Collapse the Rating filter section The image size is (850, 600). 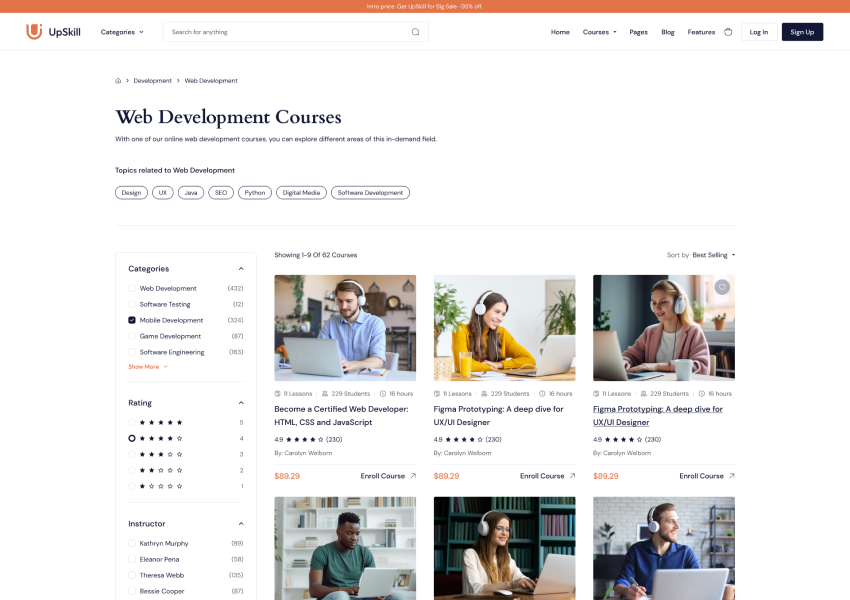pos(241,403)
